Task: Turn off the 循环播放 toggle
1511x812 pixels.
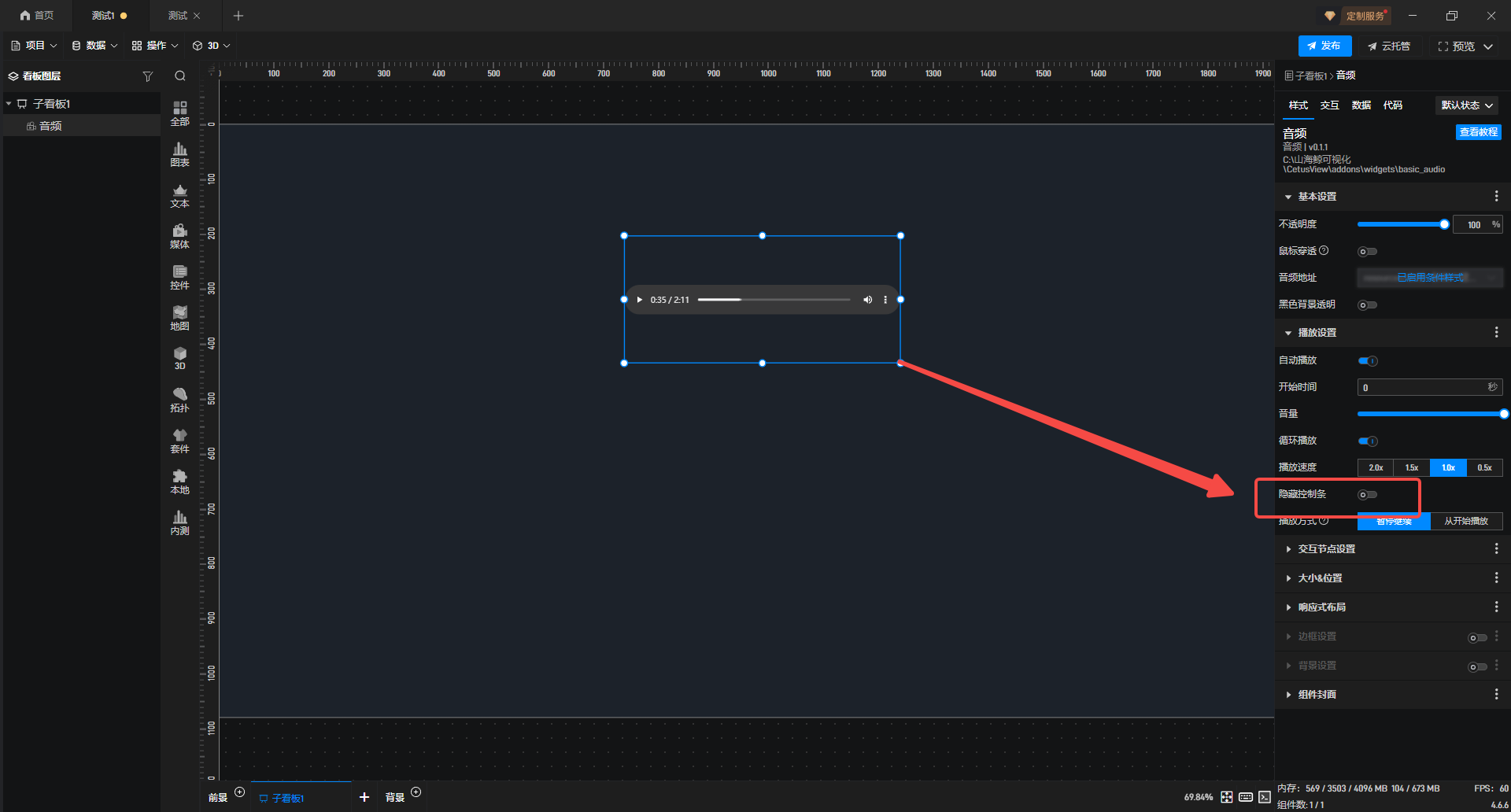Action: coord(1368,441)
